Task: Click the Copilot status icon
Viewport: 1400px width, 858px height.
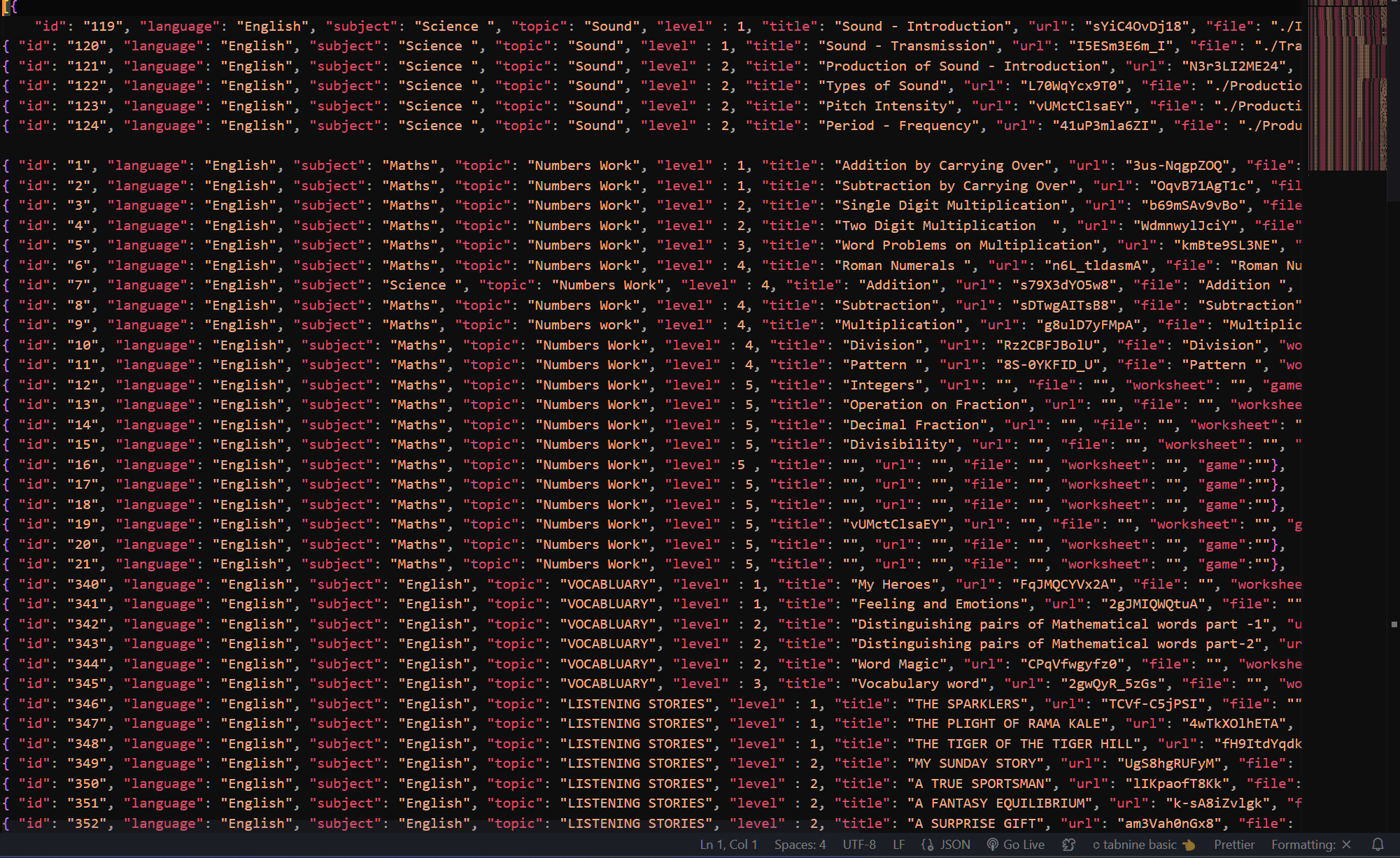Action: [1068, 845]
